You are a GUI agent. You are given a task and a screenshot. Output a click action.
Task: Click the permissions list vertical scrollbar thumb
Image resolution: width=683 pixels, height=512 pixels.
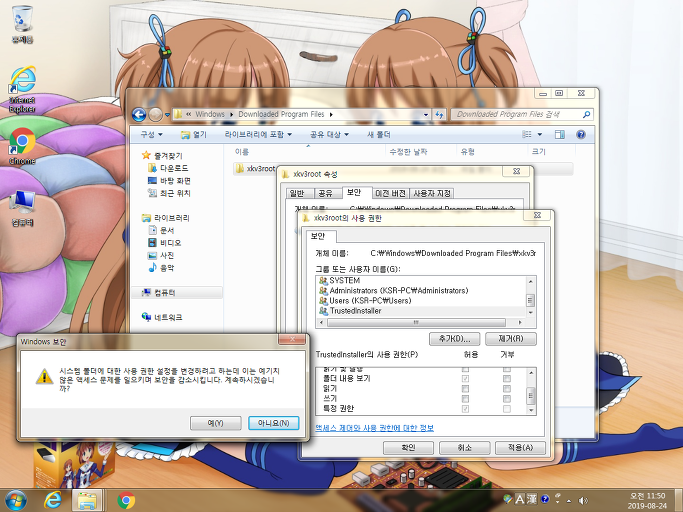(x=531, y=396)
